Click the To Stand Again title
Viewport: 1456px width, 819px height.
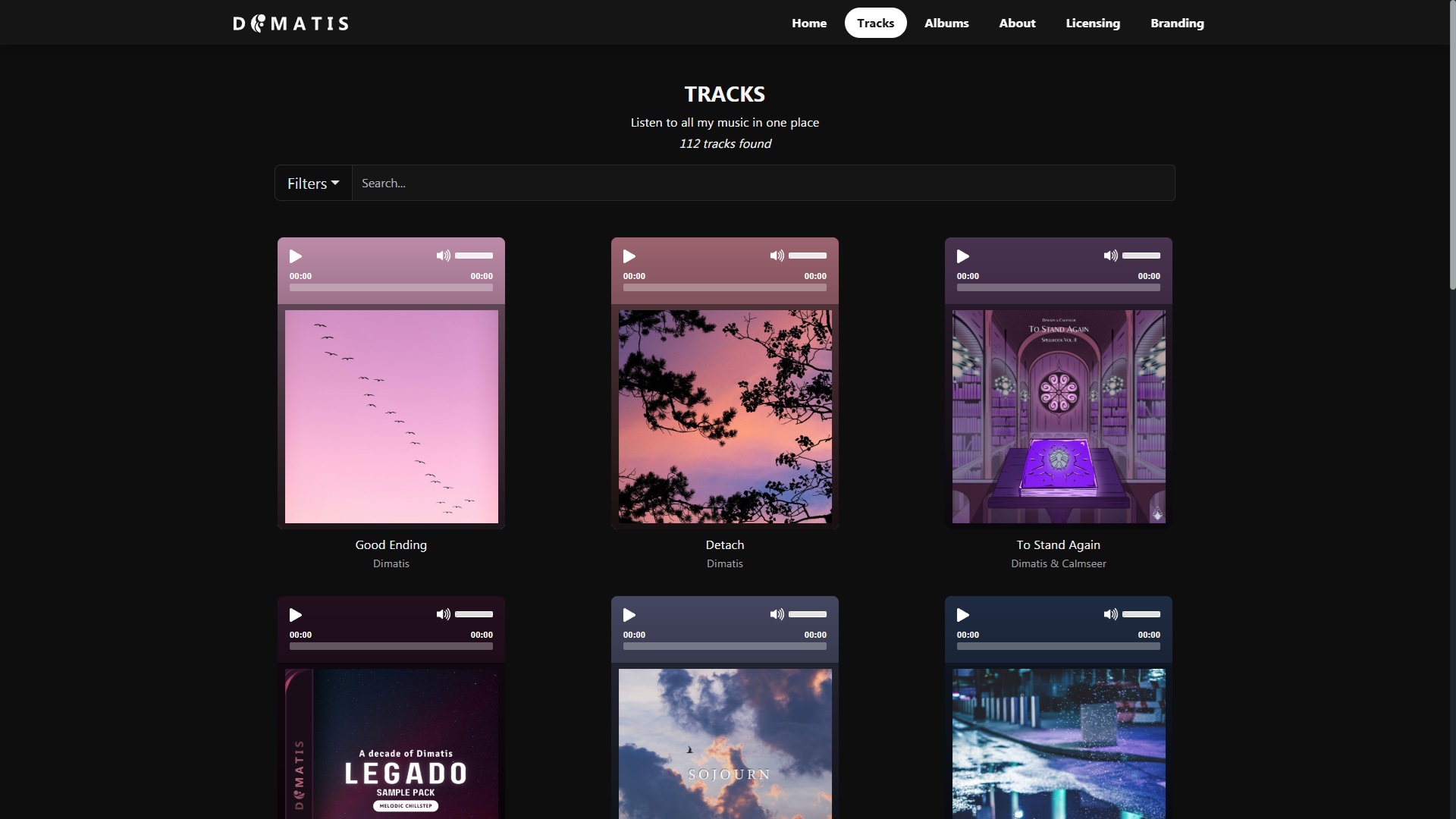(x=1059, y=544)
